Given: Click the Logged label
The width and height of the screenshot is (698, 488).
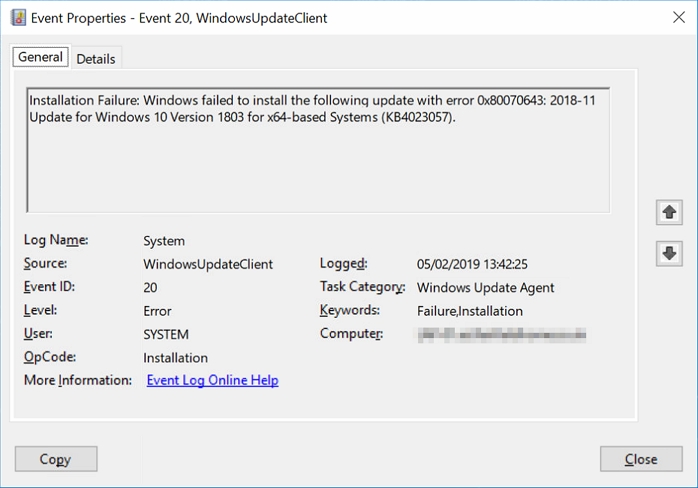Looking at the screenshot, I should [x=344, y=264].
